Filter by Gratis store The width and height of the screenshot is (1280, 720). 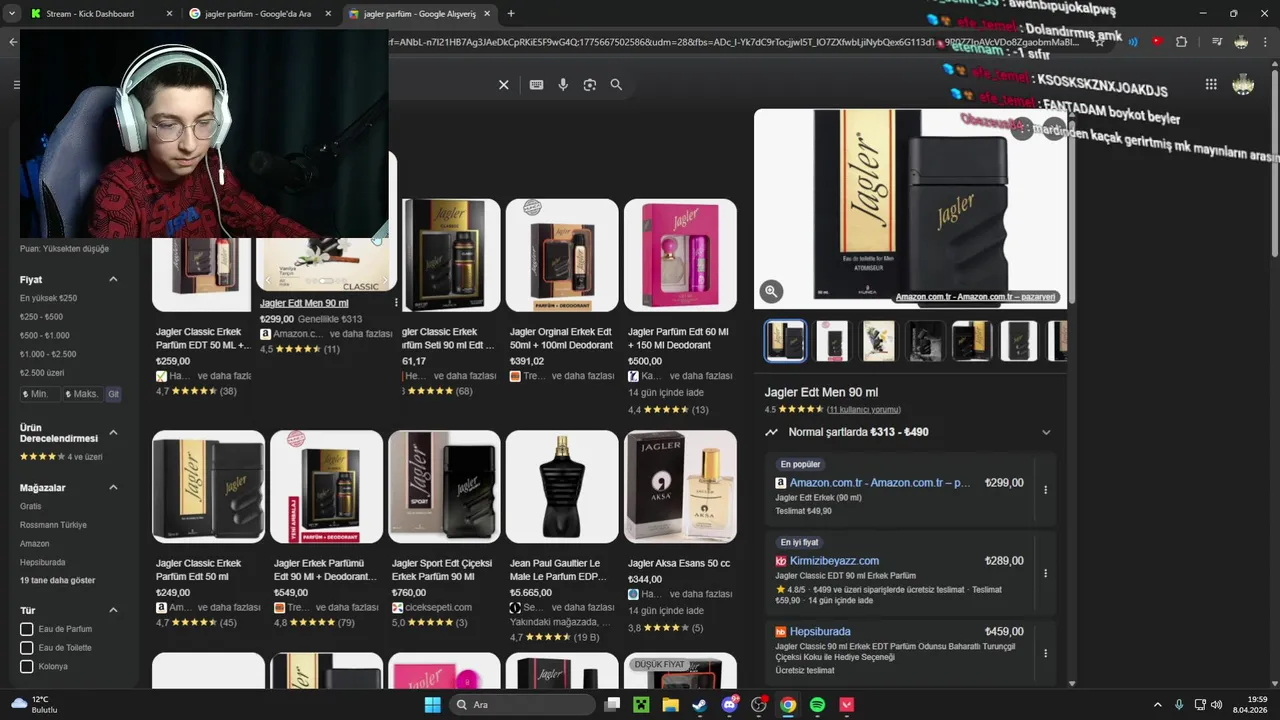pos(31,506)
